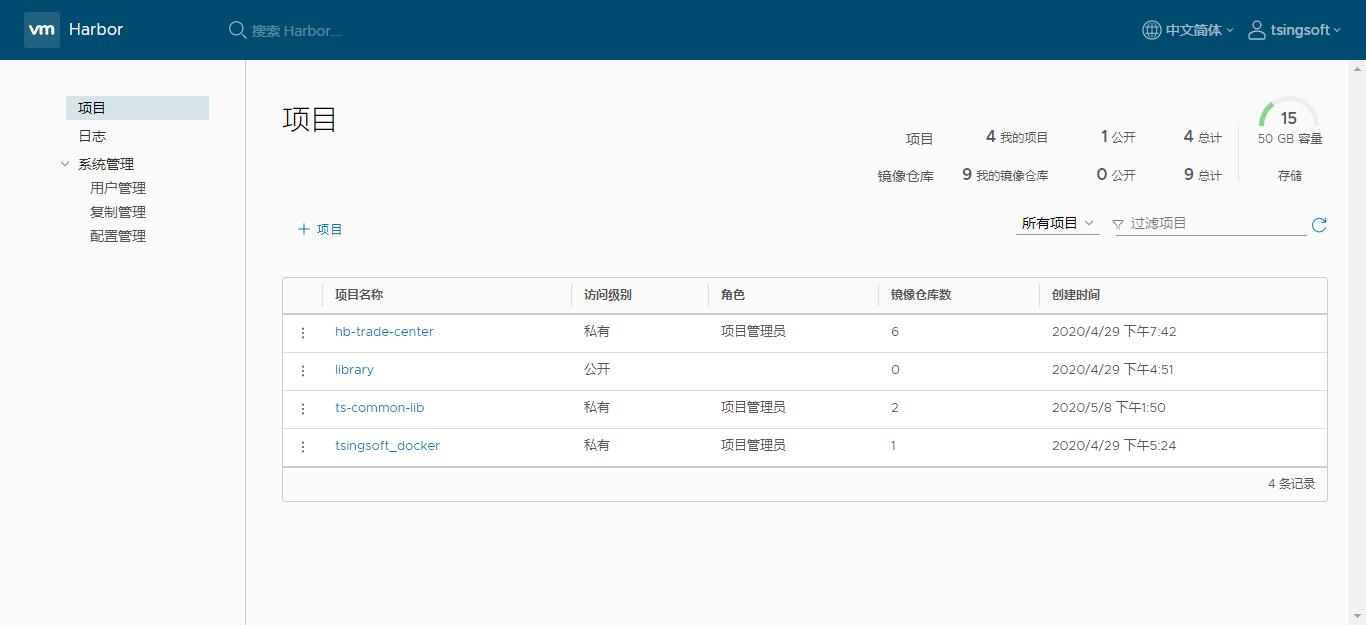
Task: Open the ts-common-lib project link
Action: pyautogui.click(x=380, y=407)
